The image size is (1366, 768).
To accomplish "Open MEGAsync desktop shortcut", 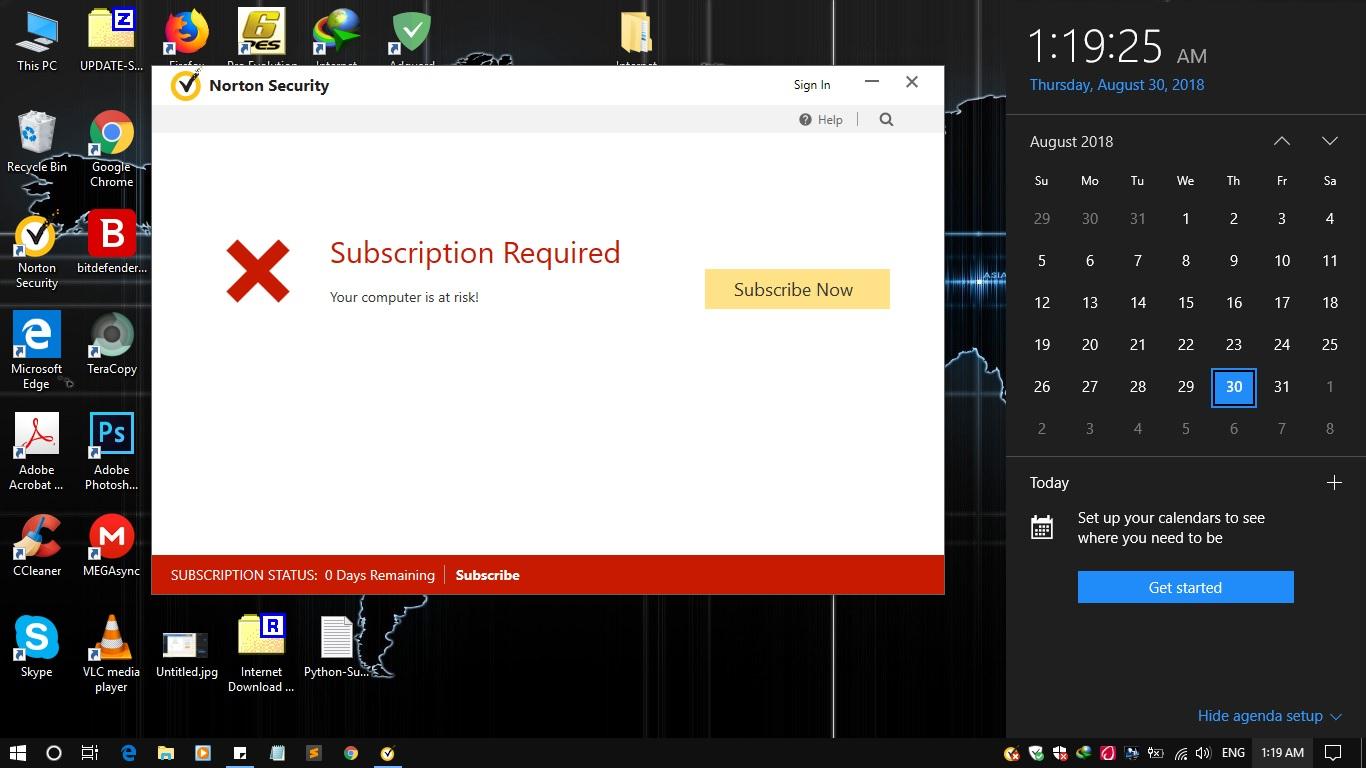I will (112, 546).
